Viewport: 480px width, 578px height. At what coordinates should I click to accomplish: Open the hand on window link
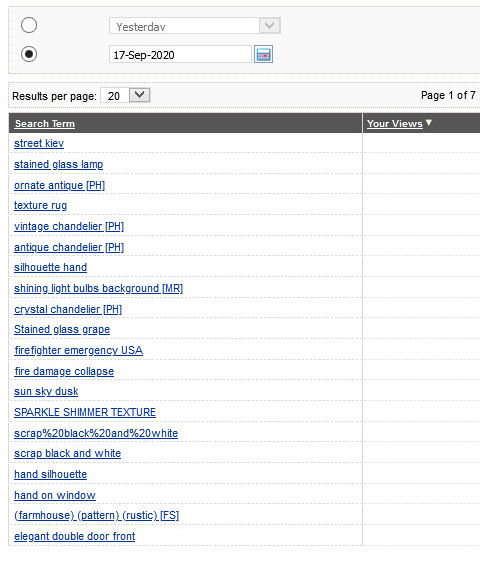pyautogui.click(x=55, y=495)
